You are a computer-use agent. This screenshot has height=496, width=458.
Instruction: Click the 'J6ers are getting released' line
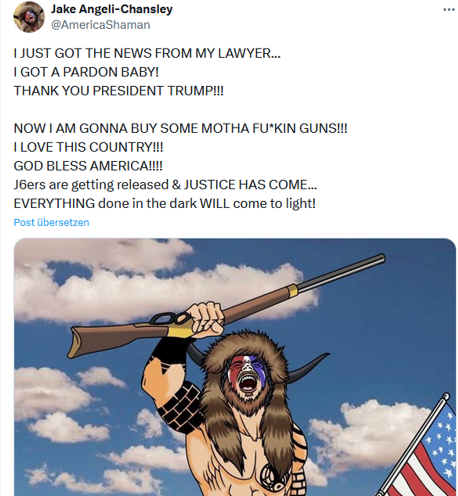(x=165, y=185)
